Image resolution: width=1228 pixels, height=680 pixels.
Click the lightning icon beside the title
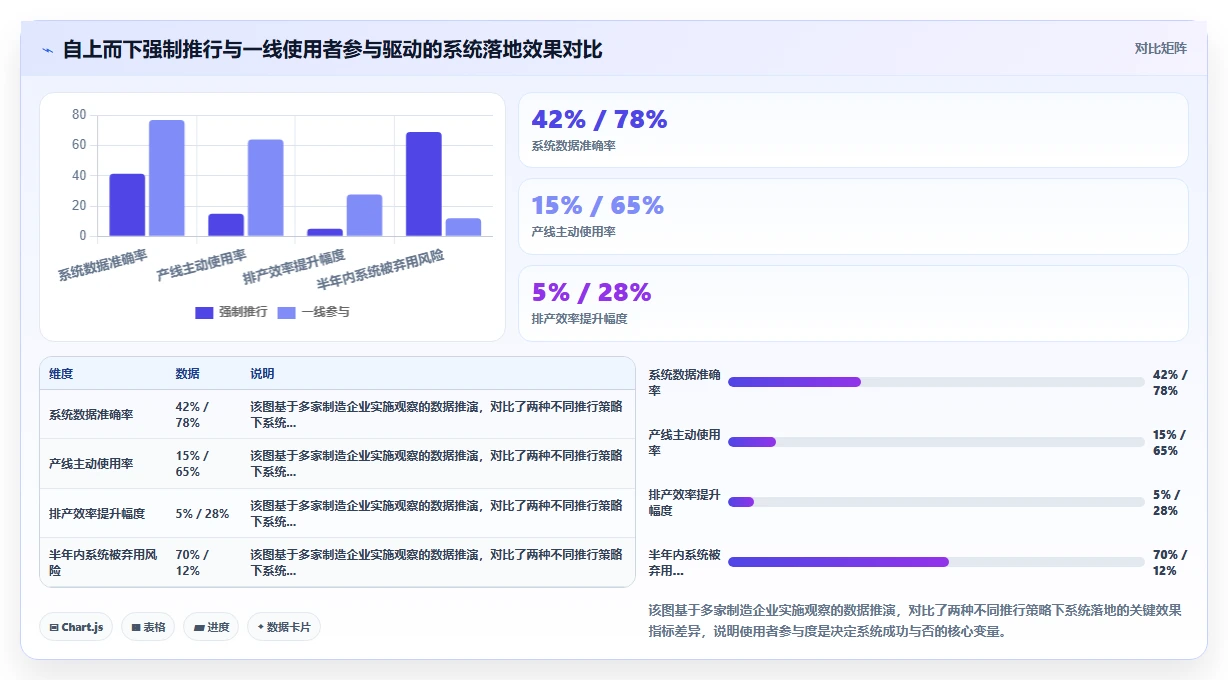[x=47, y=50]
